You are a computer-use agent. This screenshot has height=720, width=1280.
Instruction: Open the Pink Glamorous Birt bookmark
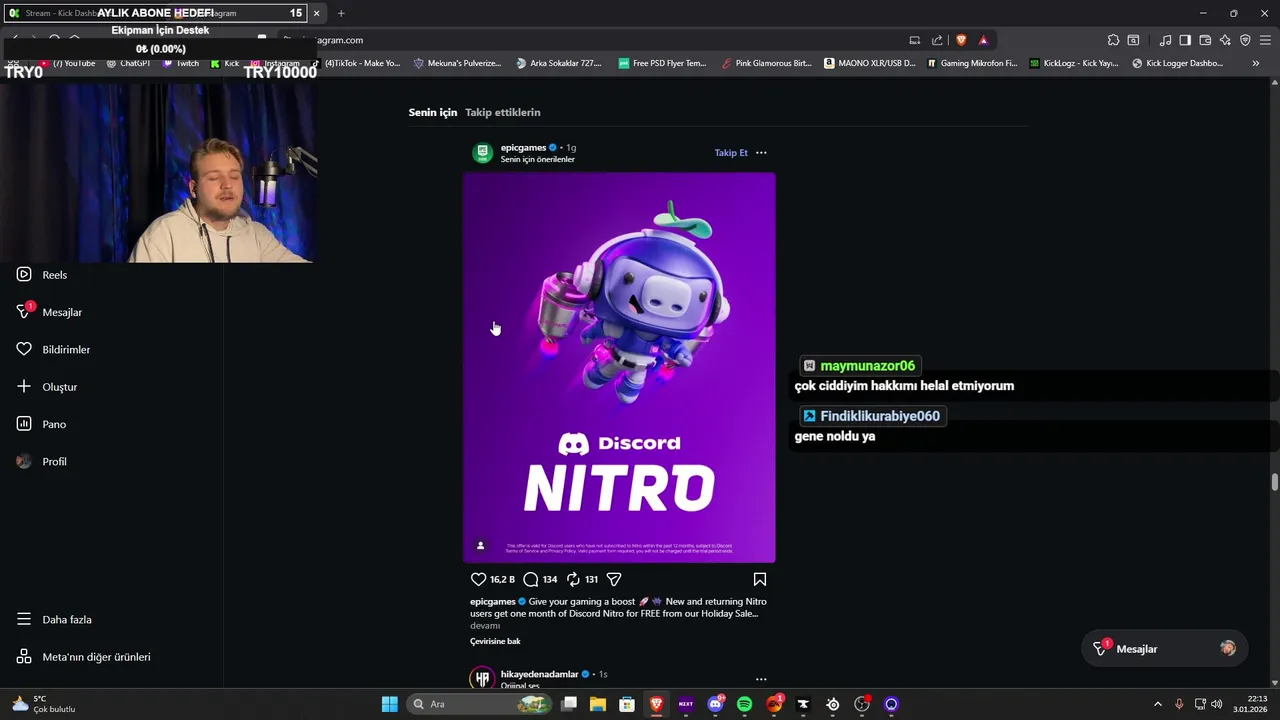(766, 63)
